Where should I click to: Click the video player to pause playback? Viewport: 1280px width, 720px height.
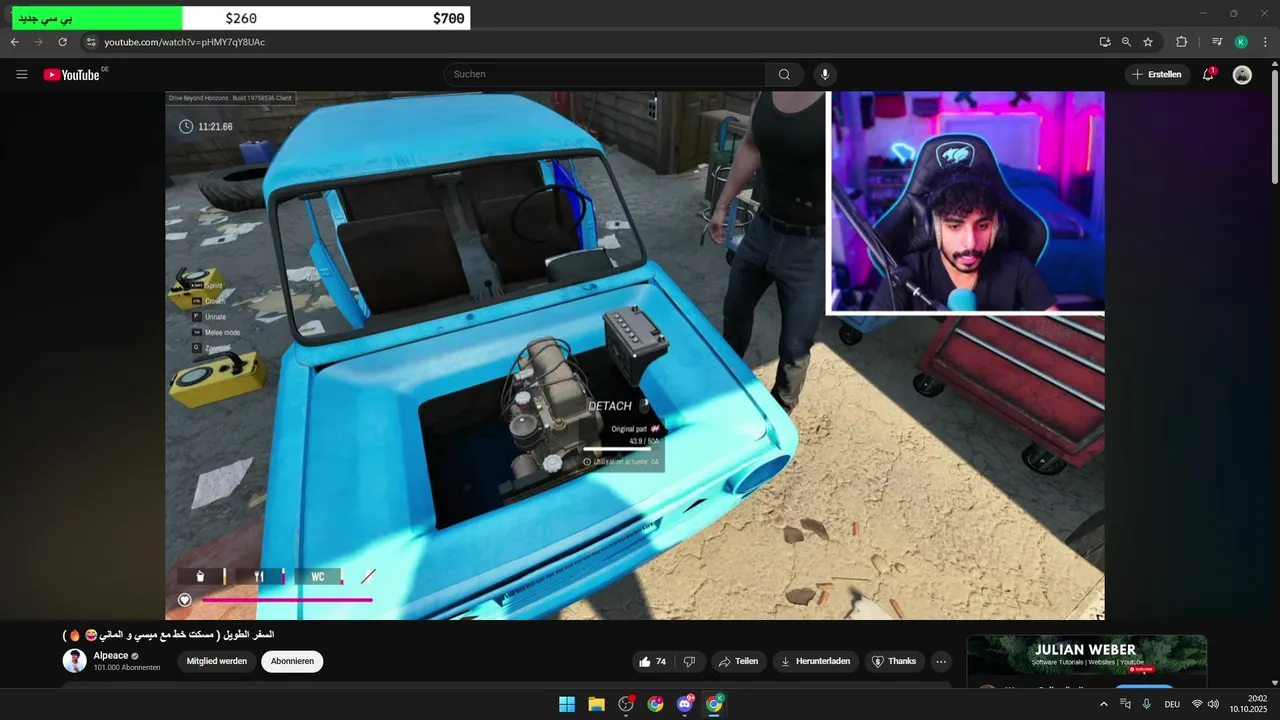point(635,355)
